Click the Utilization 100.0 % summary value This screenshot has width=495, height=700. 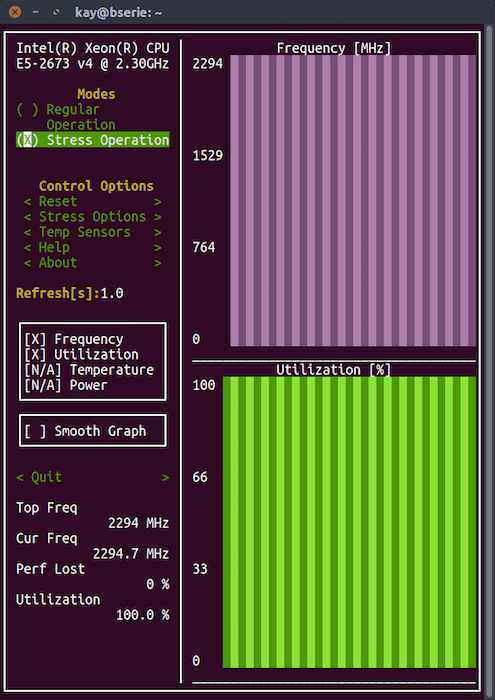point(142,615)
